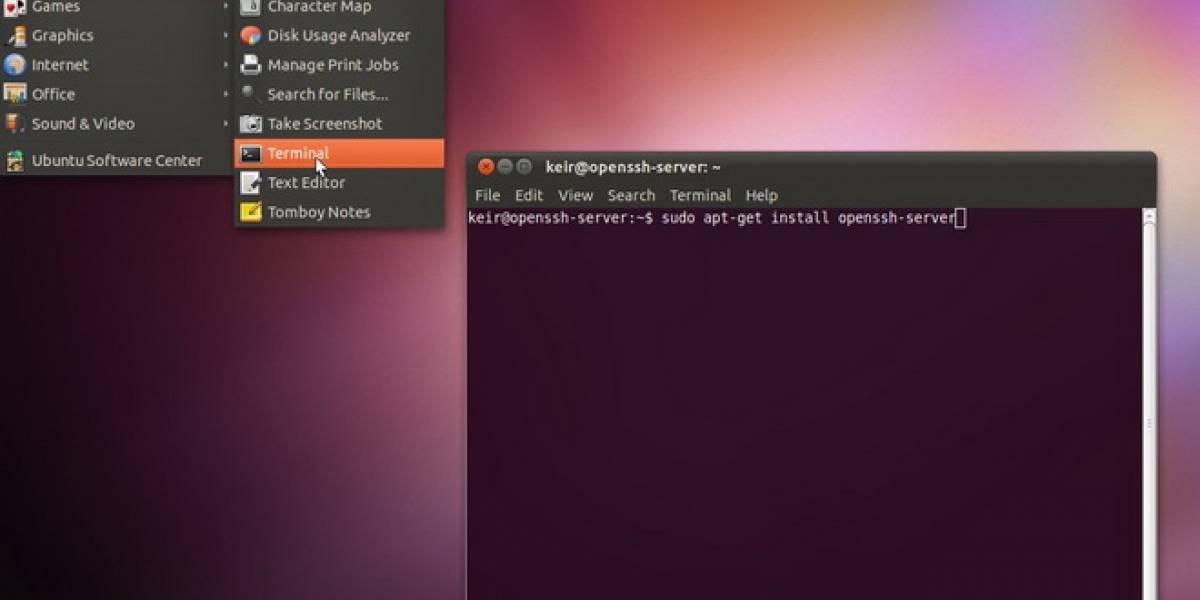Click the Internet globe icon
Screen dimensions: 1200x600
[14, 65]
